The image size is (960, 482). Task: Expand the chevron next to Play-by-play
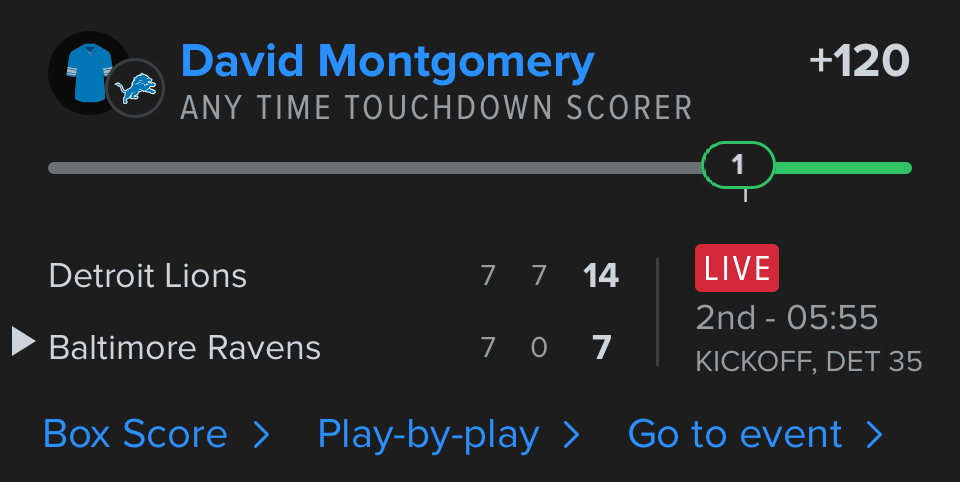[572, 434]
